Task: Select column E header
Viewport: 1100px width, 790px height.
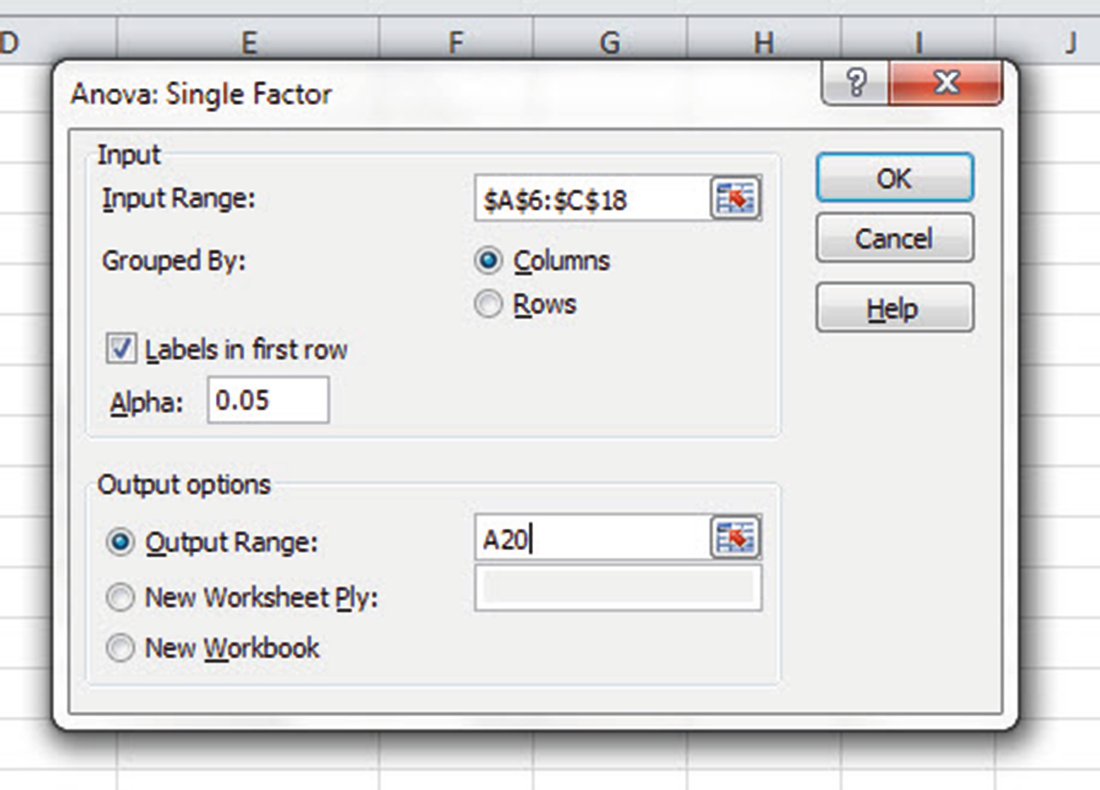Action: click(248, 42)
